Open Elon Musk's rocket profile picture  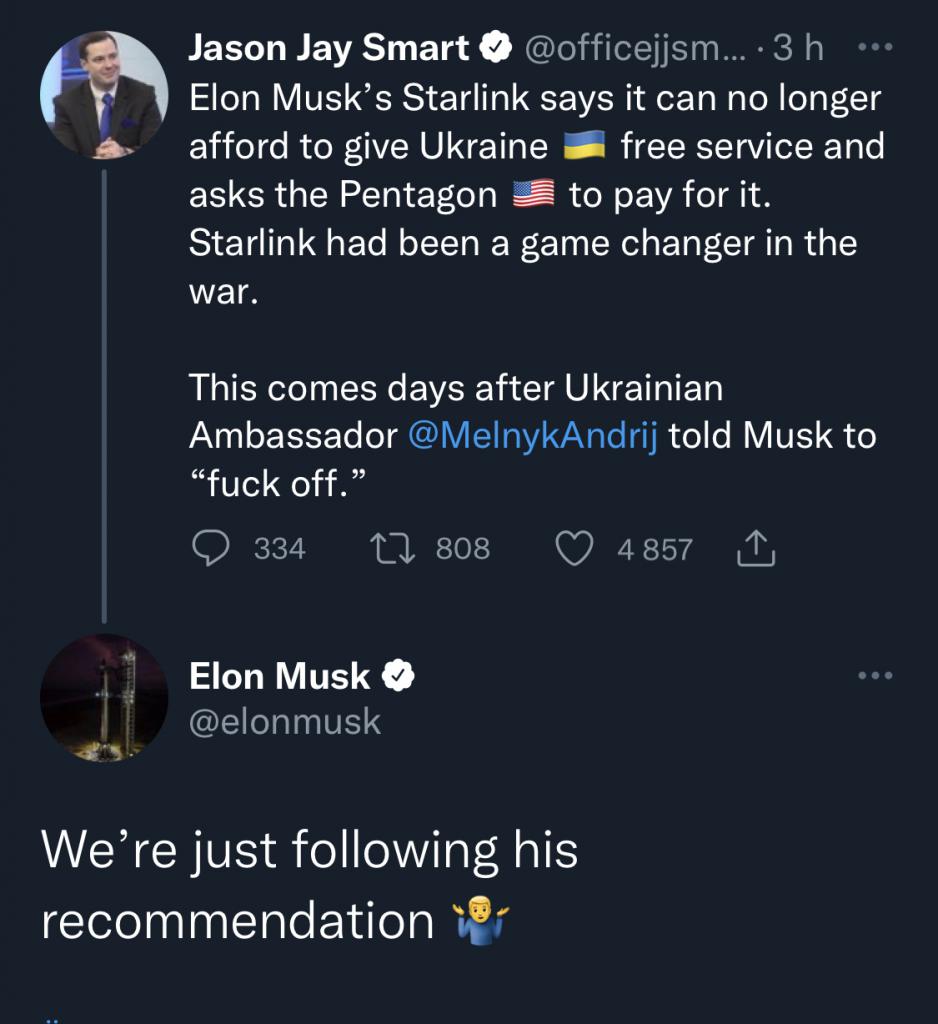coord(104,698)
